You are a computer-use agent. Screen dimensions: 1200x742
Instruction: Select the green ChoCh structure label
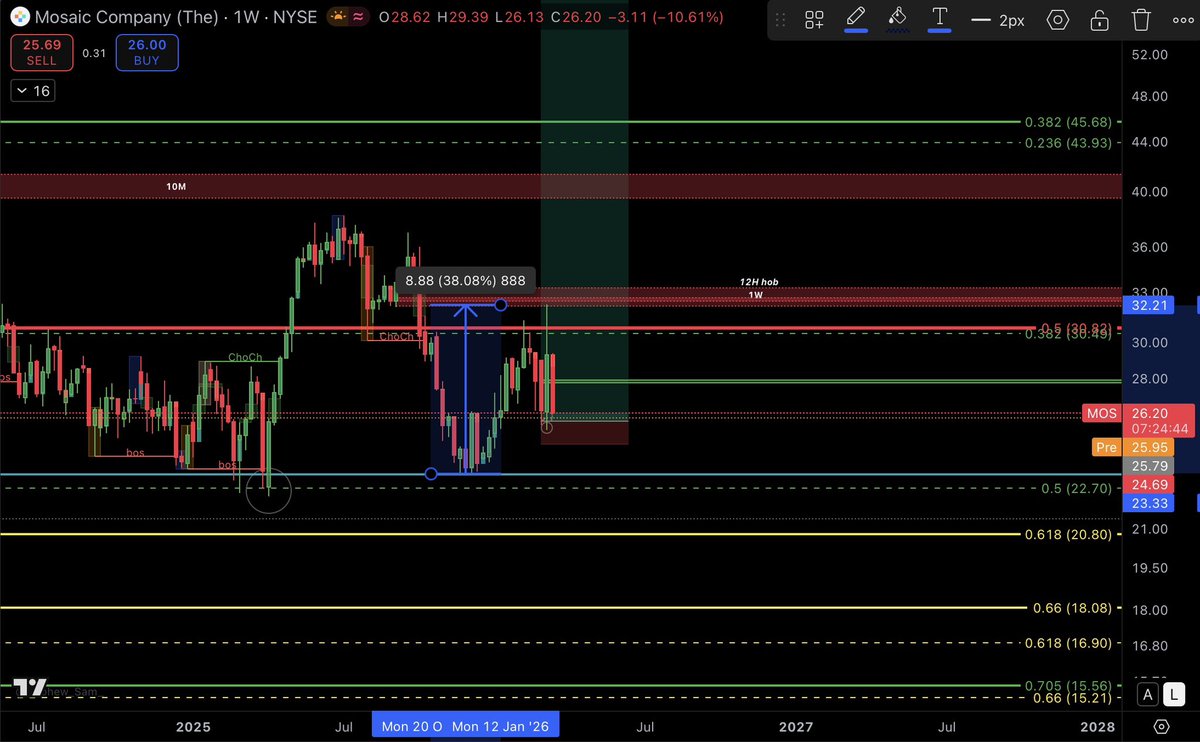coord(245,357)
